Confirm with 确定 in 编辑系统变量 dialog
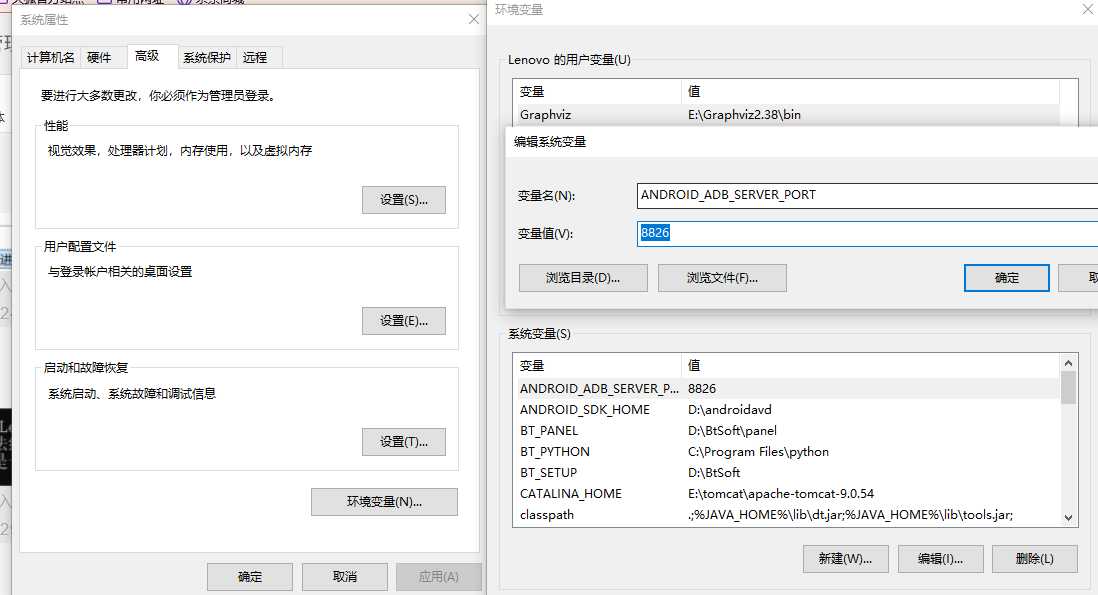The image size is (1098, 595). tap(1007, 278)
